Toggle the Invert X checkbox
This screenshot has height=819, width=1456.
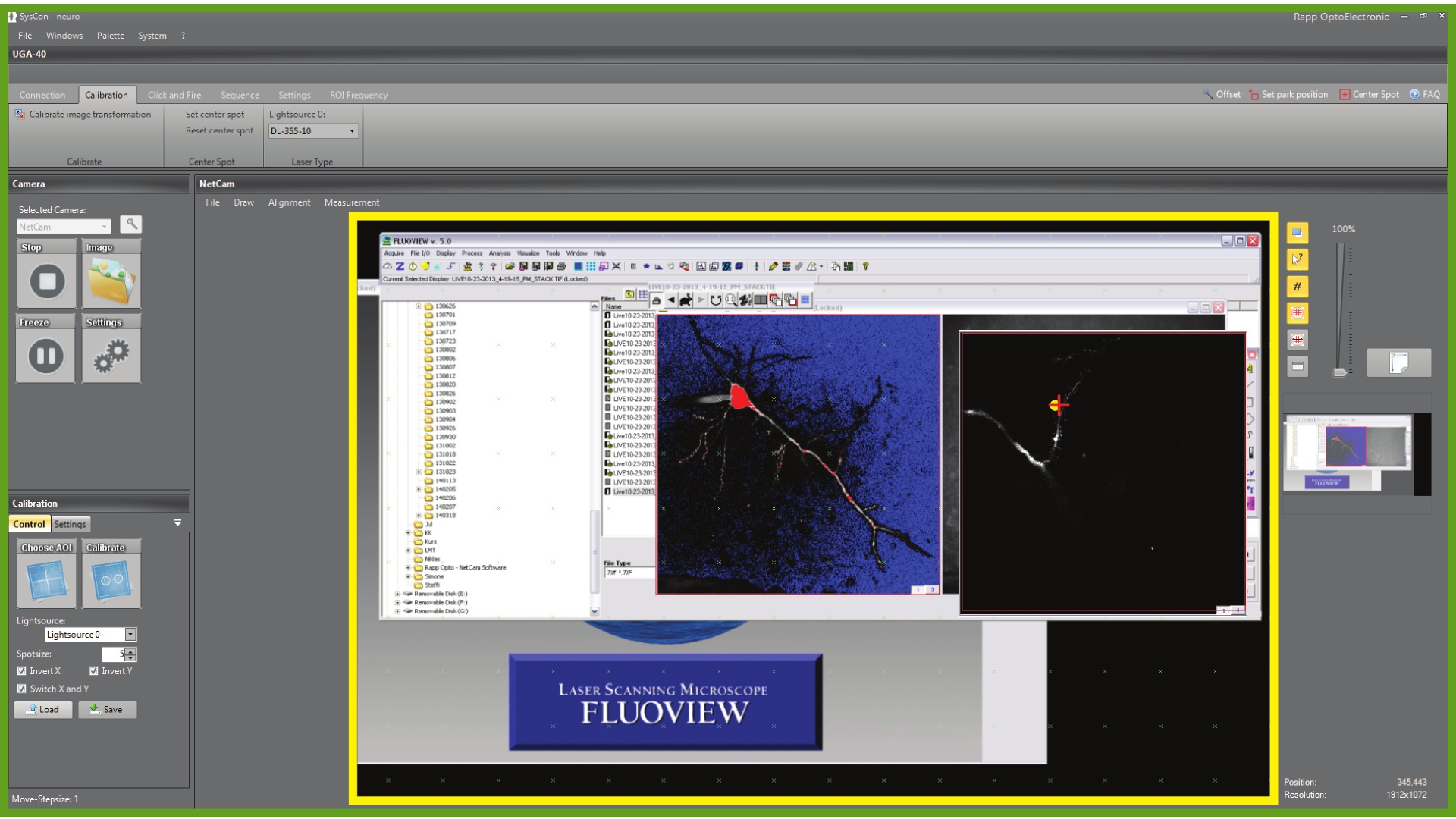click(22, 671)
